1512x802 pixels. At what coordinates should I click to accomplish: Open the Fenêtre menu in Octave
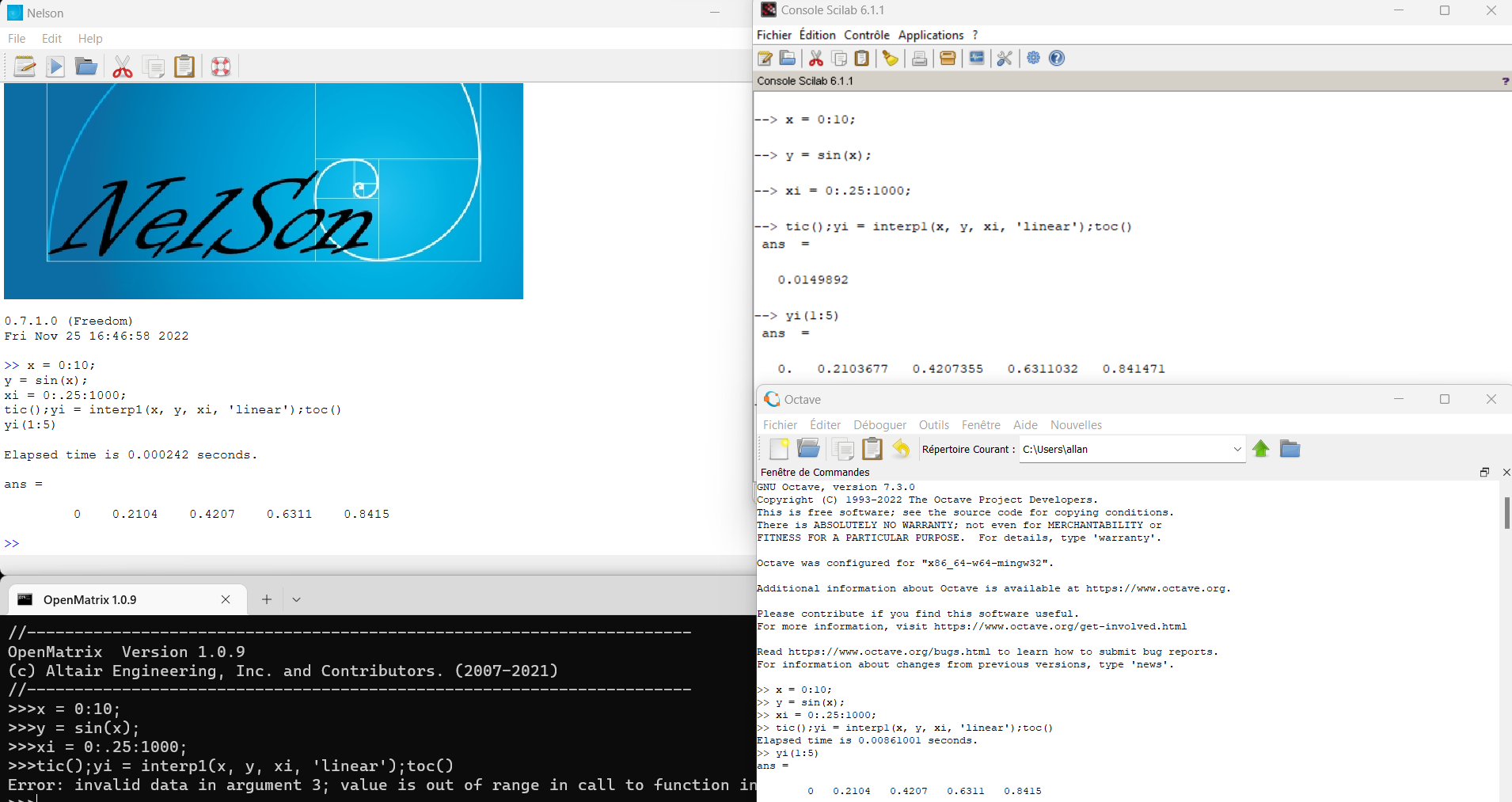980,425
